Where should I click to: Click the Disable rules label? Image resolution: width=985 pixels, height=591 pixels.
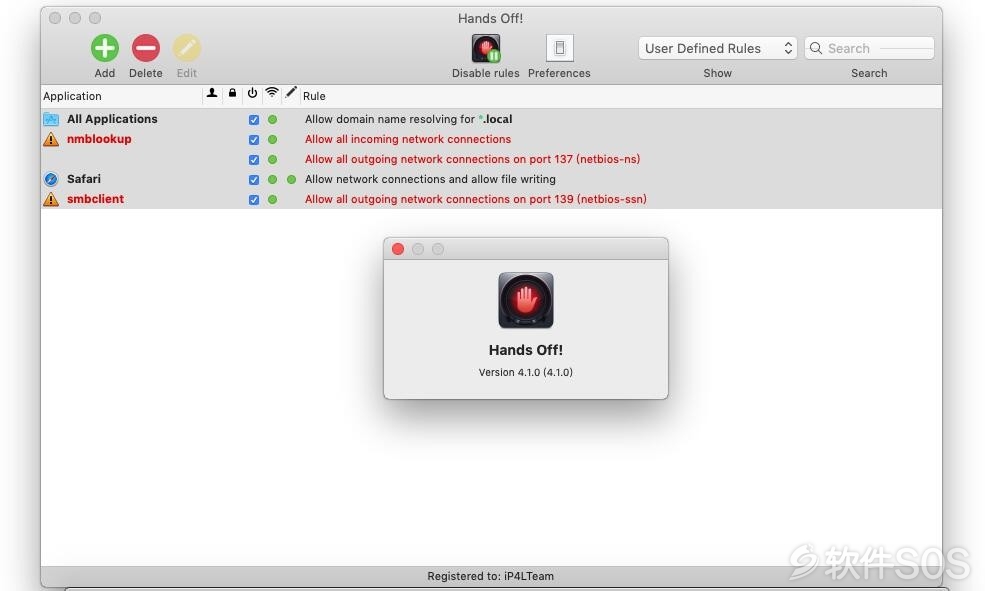coord(486,73)
